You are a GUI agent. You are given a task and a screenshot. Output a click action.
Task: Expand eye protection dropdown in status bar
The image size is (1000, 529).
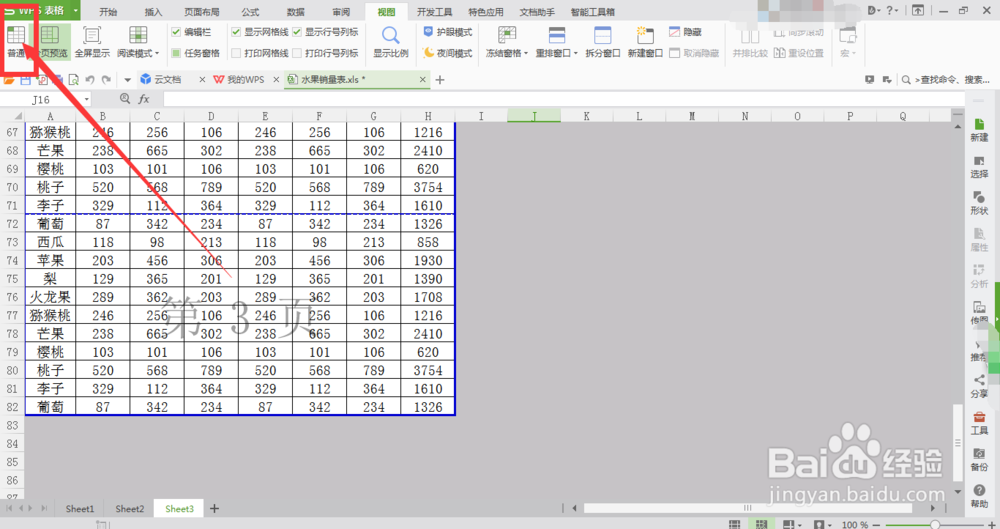(831, 525)
